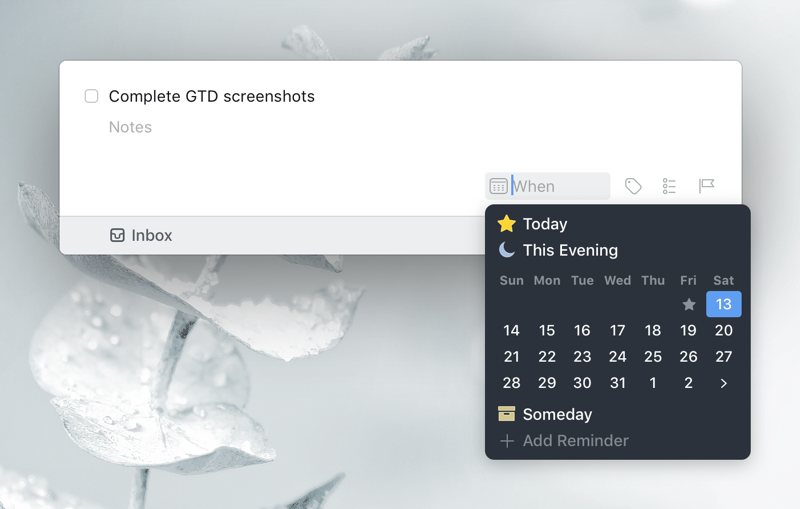
Task: Pick date 14 in calendar
Action: (x=511, y=330)
